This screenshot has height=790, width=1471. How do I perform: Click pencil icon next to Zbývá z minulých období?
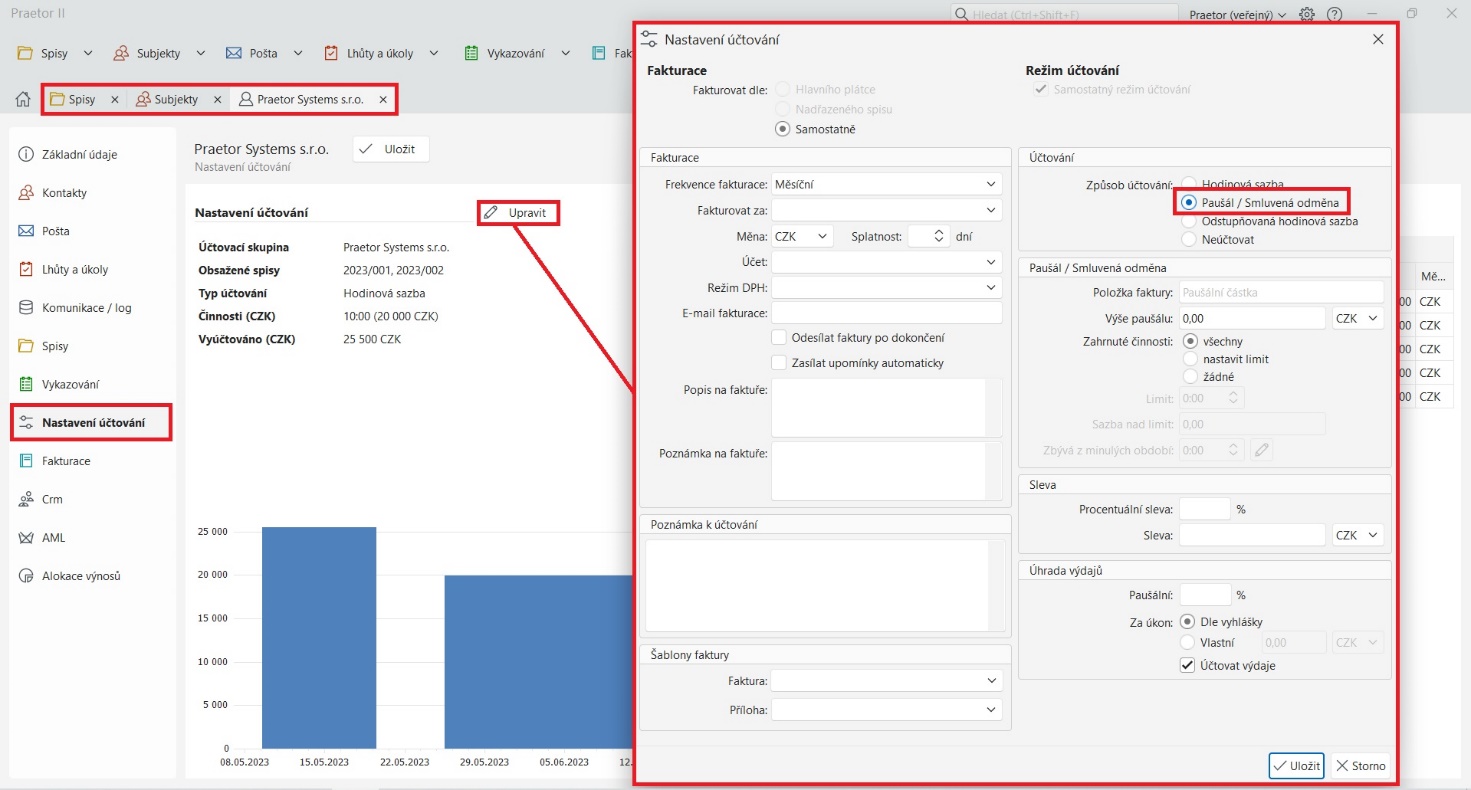tap(1262, 450)
